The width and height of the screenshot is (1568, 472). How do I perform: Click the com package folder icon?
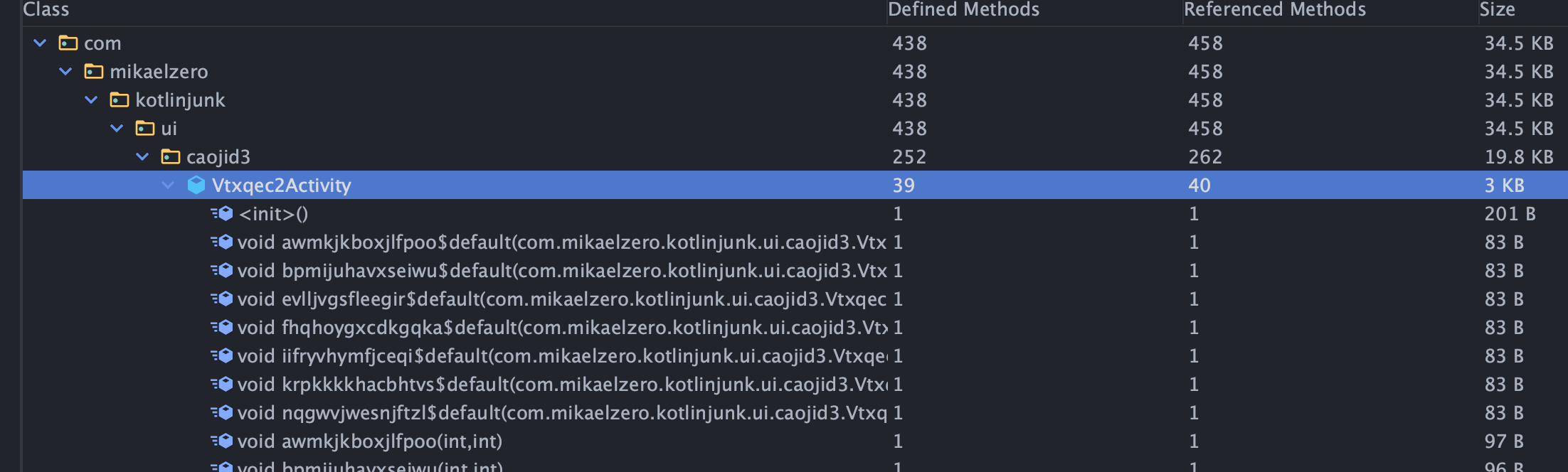(x=68, y=43)
